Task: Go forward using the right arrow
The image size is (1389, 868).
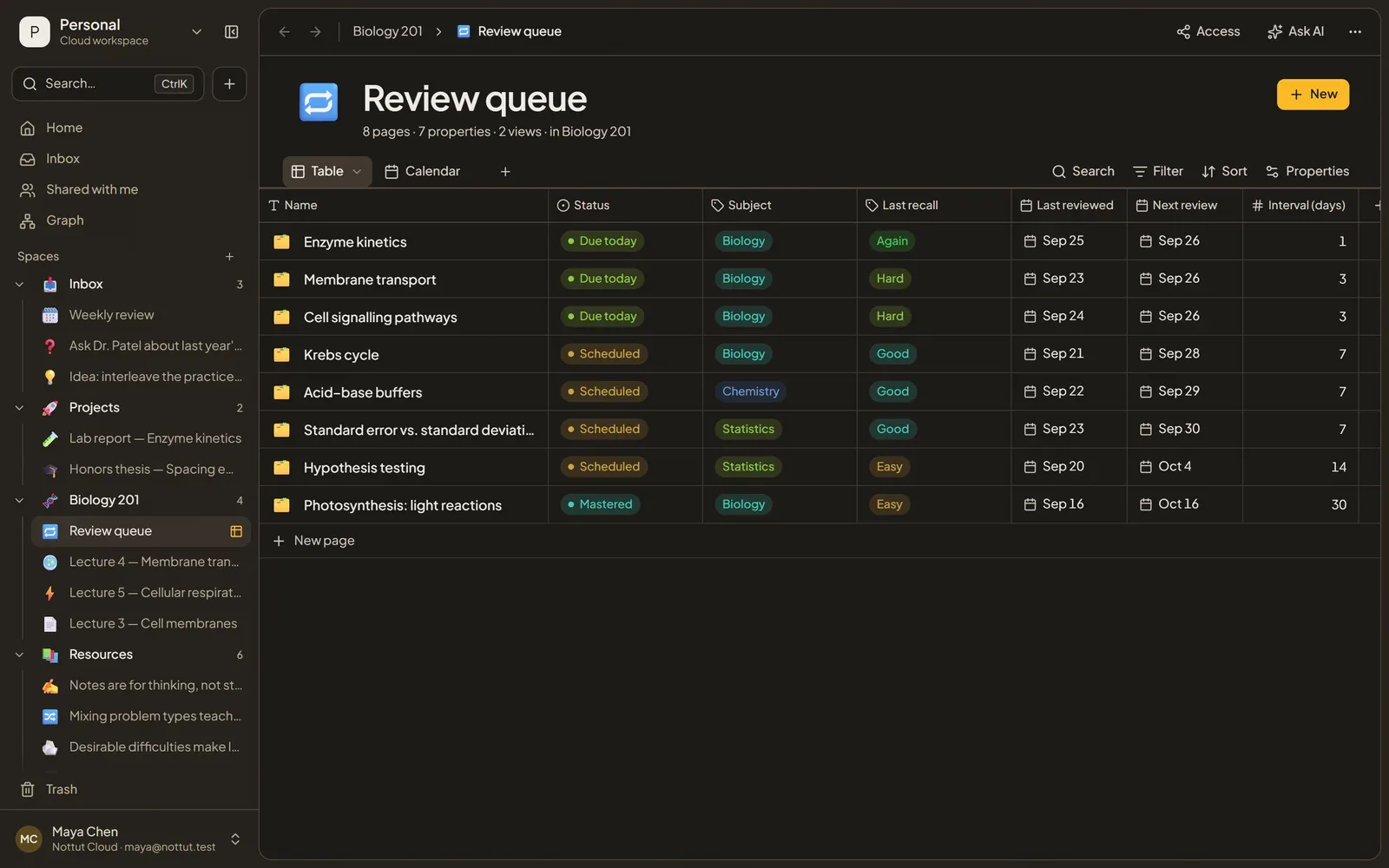Action: pyautogui.click(x=315, y=32)
